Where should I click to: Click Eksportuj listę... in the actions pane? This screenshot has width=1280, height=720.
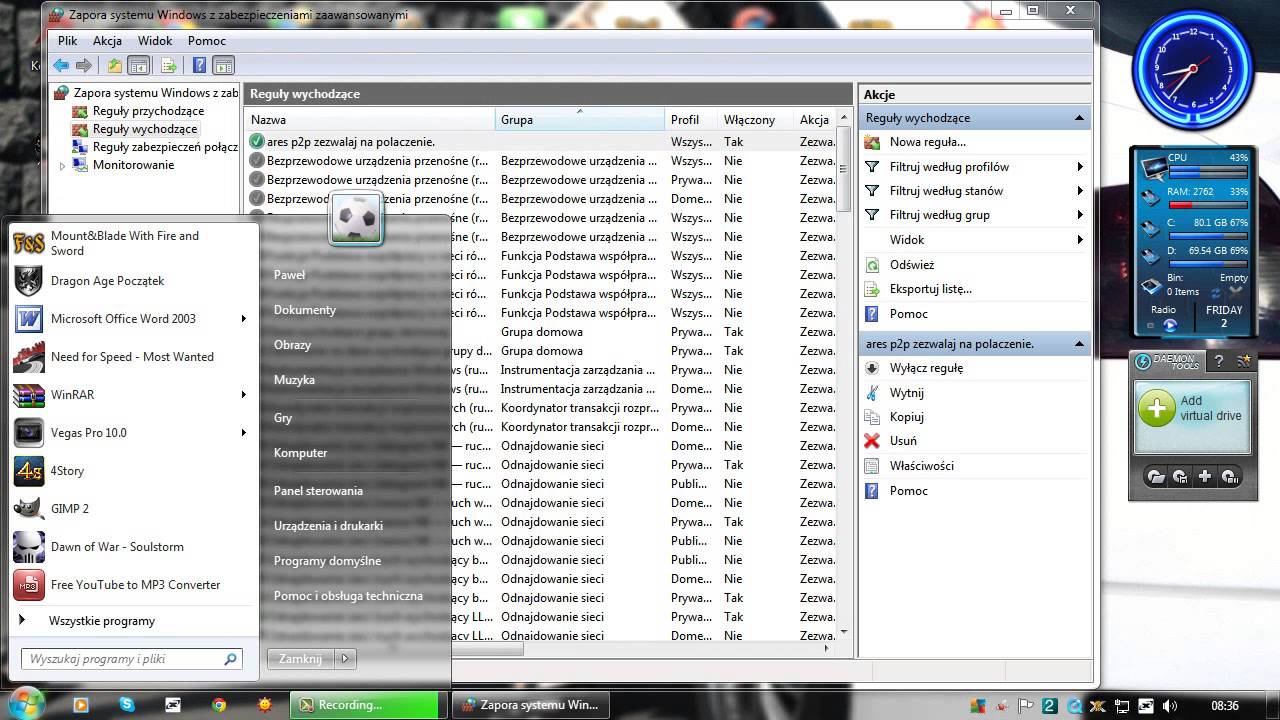(930, 289)
